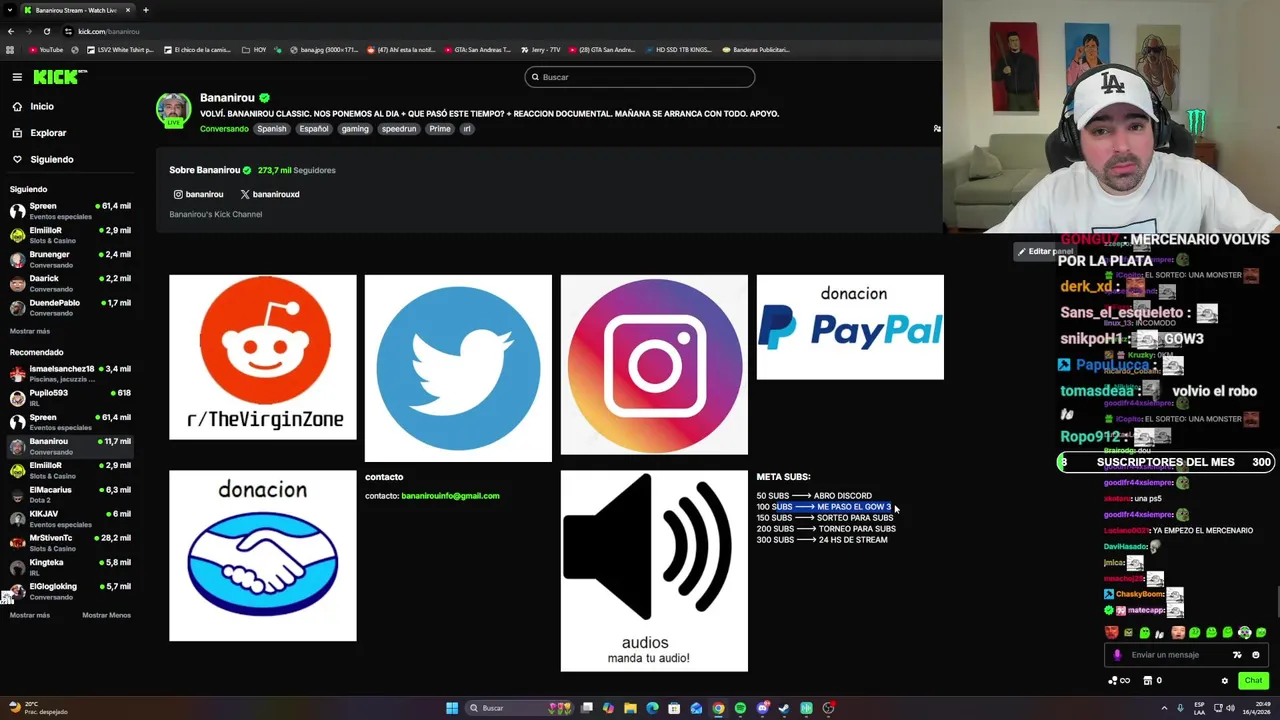Image resolution: width=1280 pixels, height=720 pixels.
Task: Select the speedrun tag
Action: (399, 129)
